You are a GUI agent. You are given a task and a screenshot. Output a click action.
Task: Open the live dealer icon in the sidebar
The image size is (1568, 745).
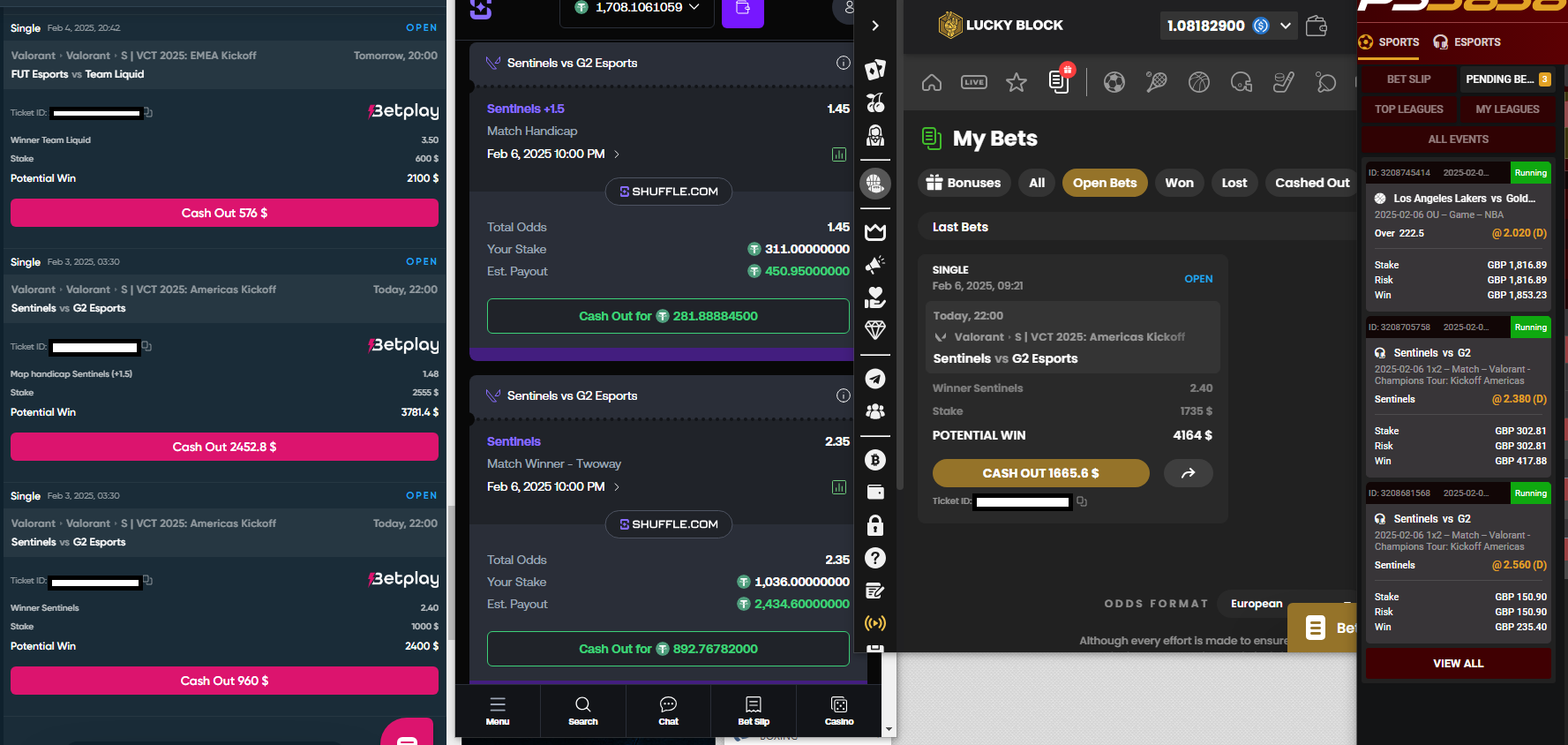click(x=874, y=135)
